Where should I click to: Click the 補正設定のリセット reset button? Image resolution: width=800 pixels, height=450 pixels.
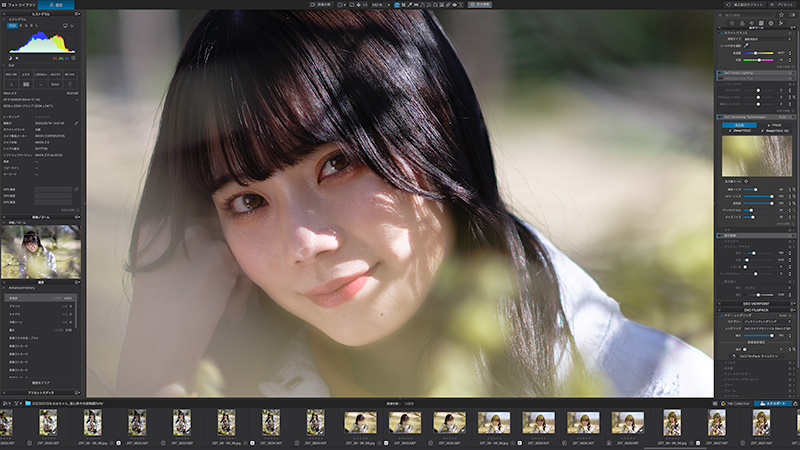[745, 5]
